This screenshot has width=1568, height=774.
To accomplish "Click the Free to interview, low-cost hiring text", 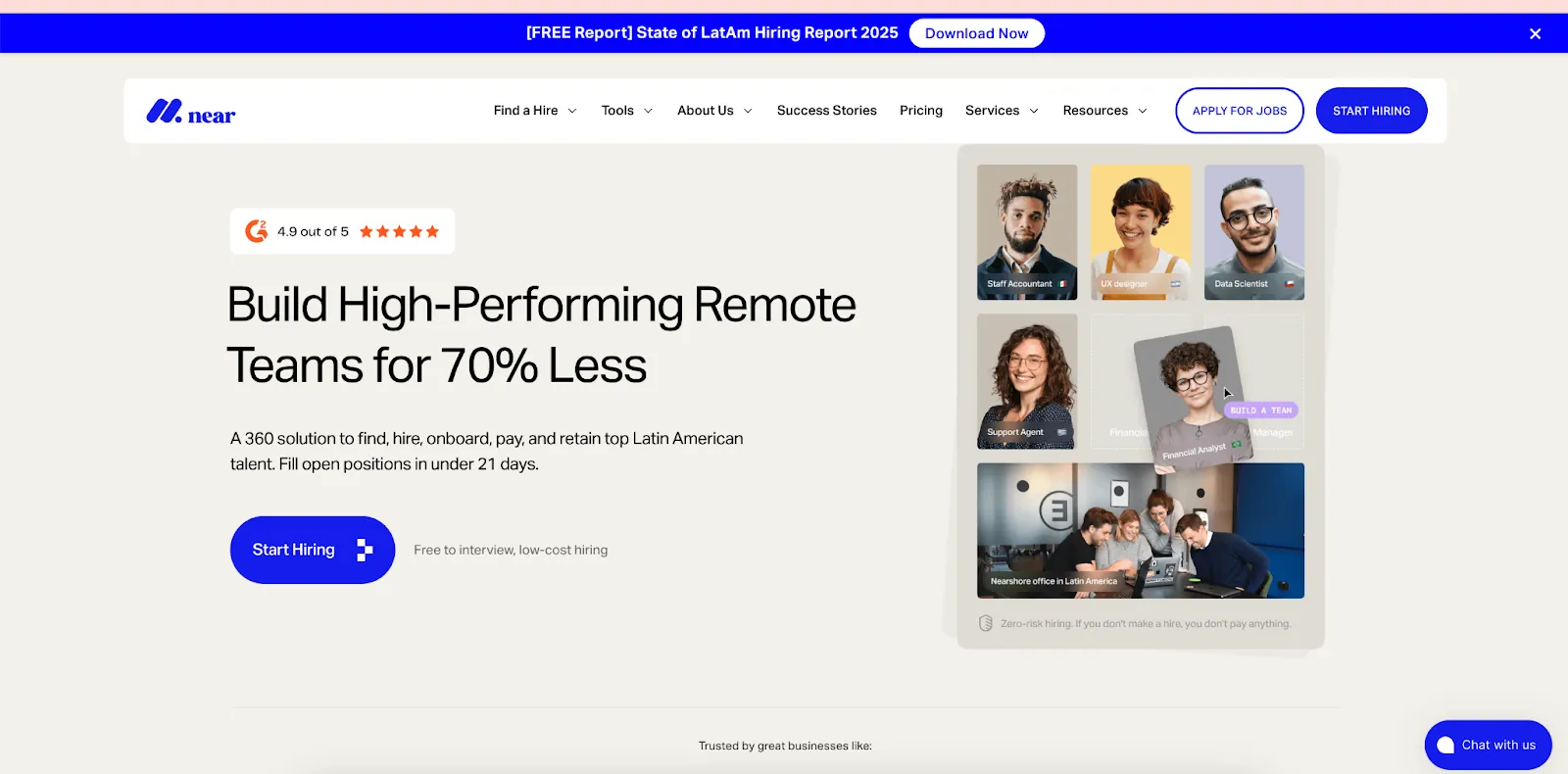I will [x=511, y=550].
